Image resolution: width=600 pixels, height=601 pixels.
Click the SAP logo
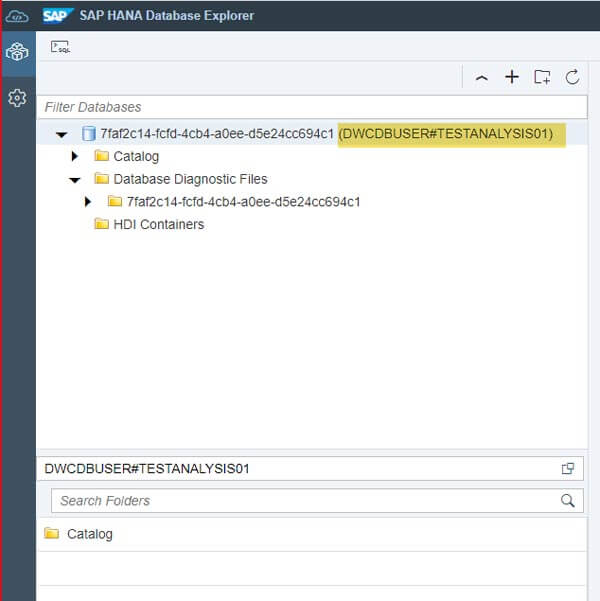57,16
